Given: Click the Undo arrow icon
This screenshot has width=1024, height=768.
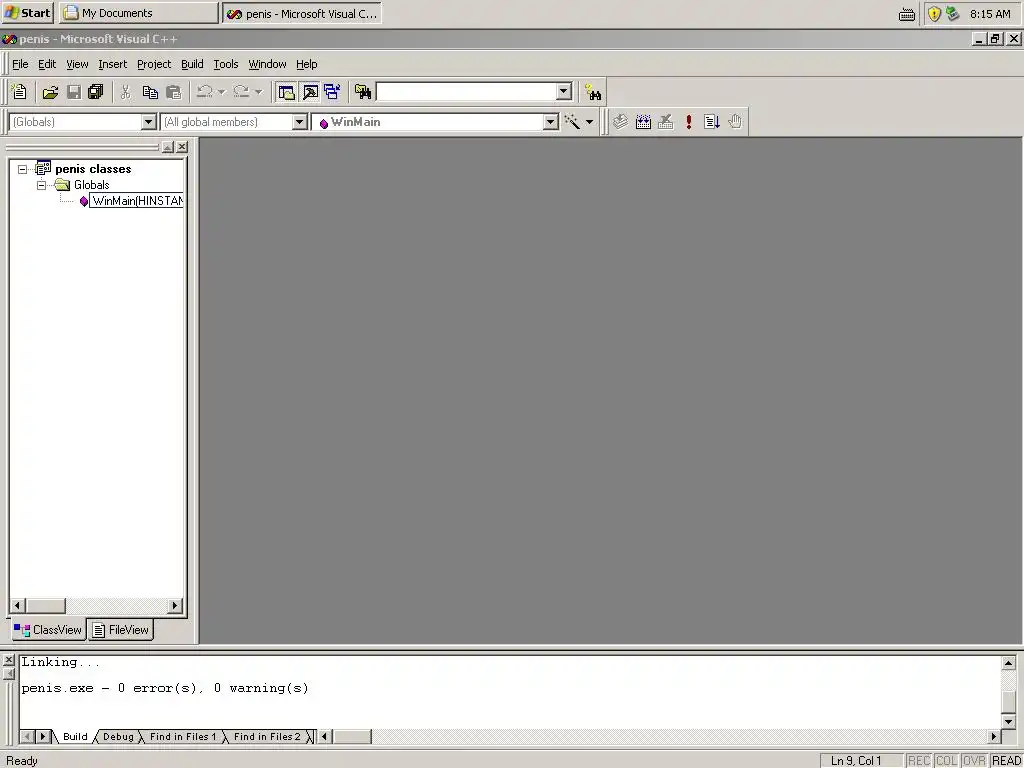Looking at the screenshot, I should [x=204, y=92].
